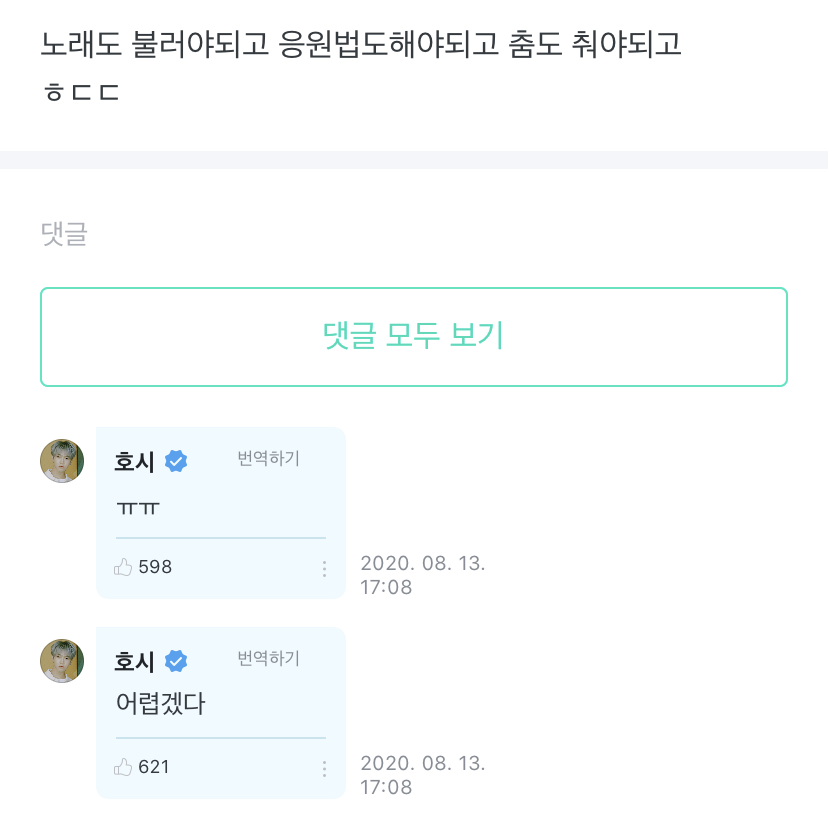Open options menu on the first comment

point(324,567)
